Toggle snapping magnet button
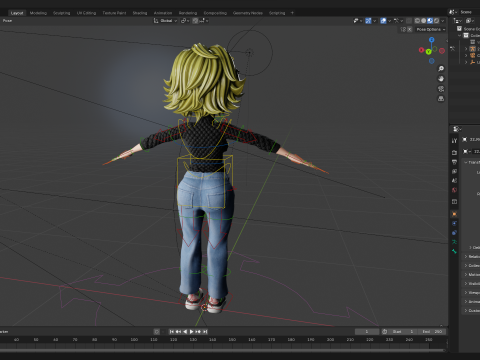Screen dimensions: 480x360 pos(195,21)
